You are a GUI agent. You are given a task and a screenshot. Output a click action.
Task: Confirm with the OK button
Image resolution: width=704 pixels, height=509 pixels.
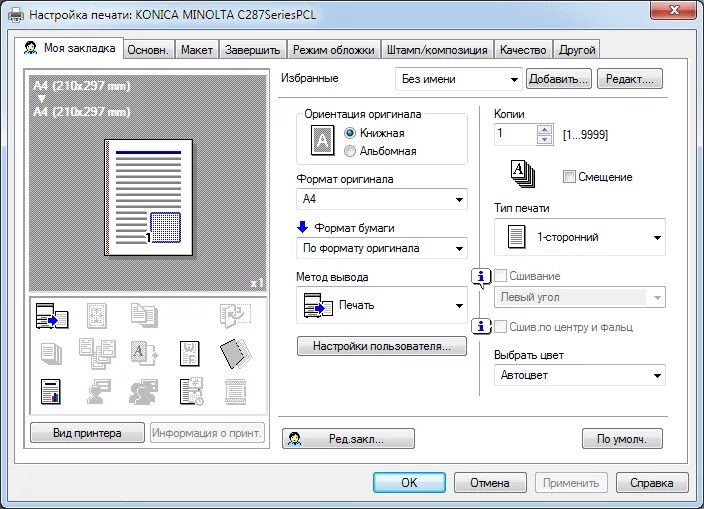[x=409, y=483]
